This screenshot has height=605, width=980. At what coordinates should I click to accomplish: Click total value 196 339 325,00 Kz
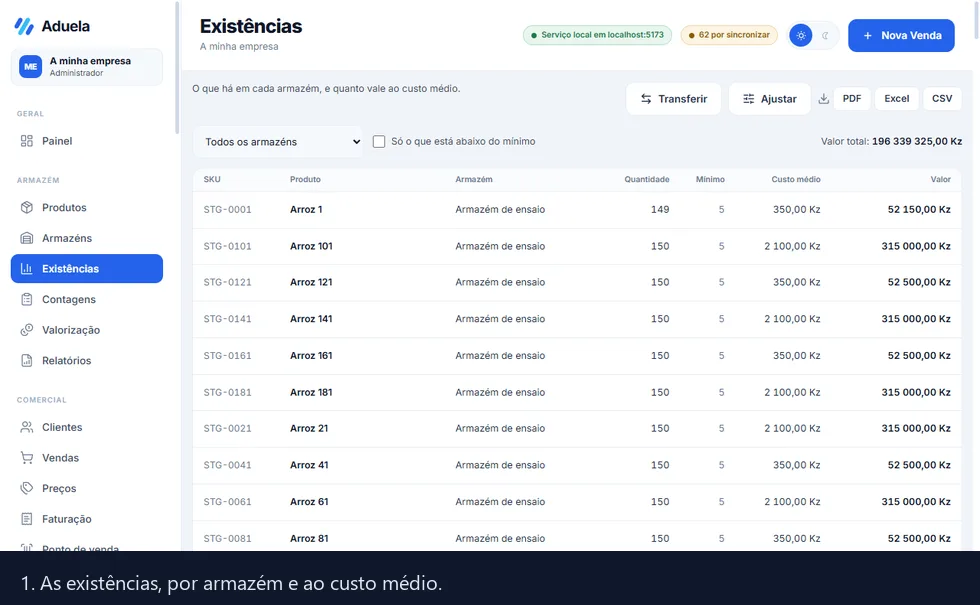[x=916, y=141]
